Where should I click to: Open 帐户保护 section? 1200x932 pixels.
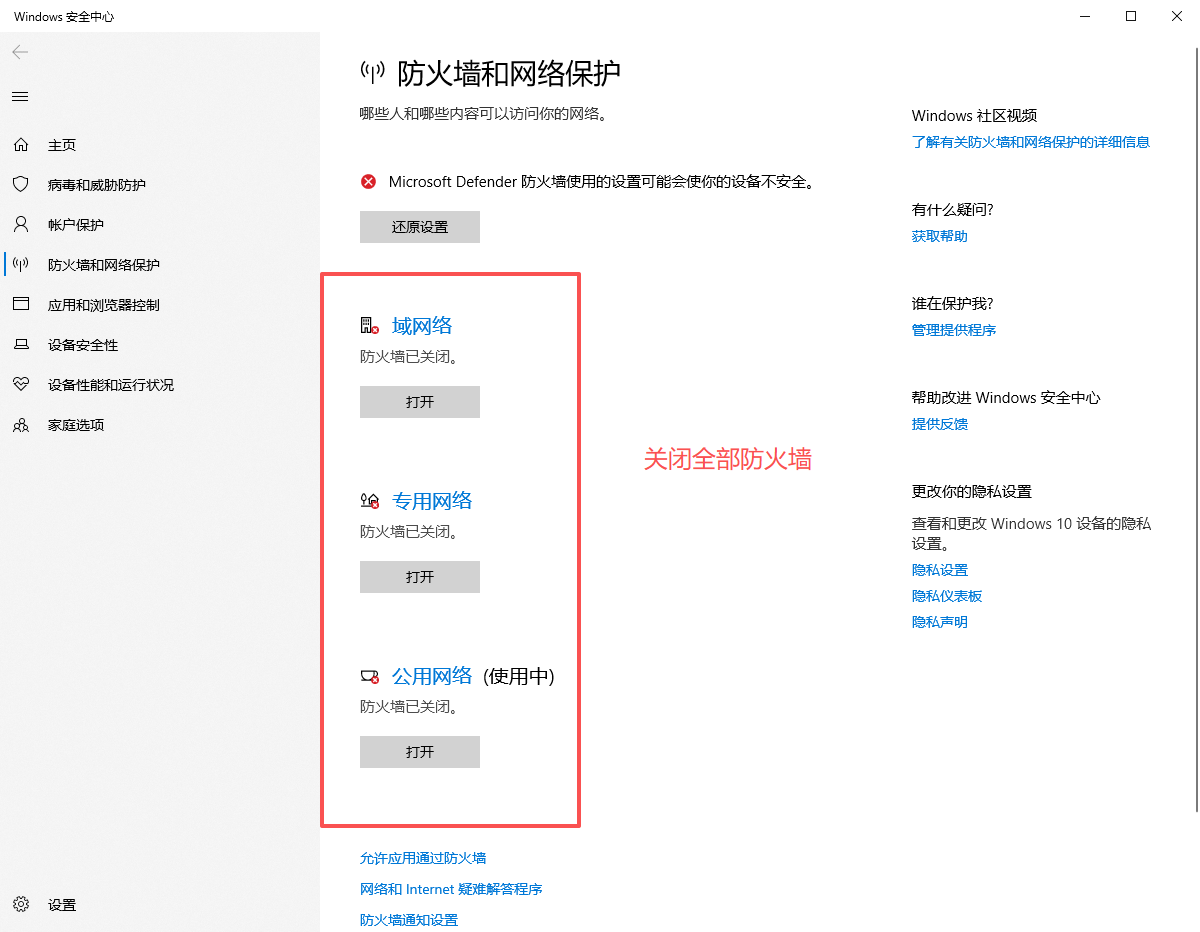(76, 225)
